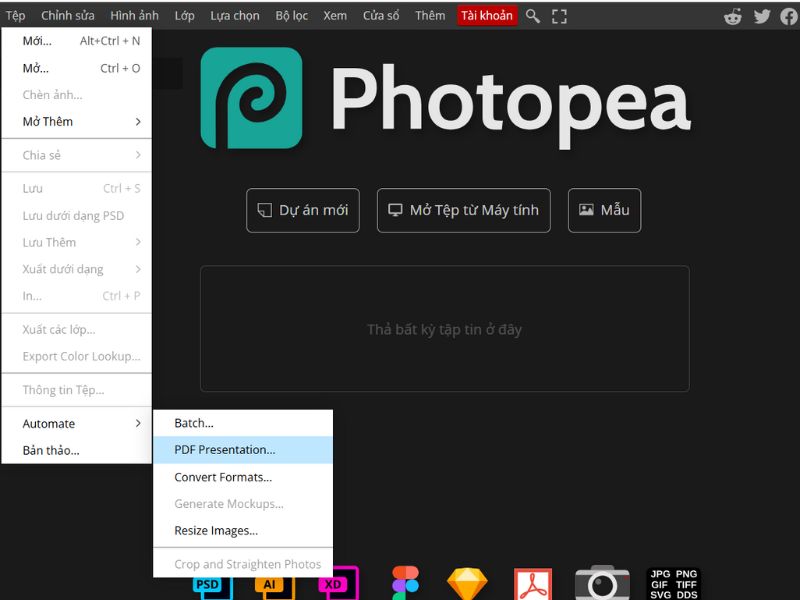Expand the Automate submenu
The width and height of the screenshot is (800, 600).
tap(77, 423)
